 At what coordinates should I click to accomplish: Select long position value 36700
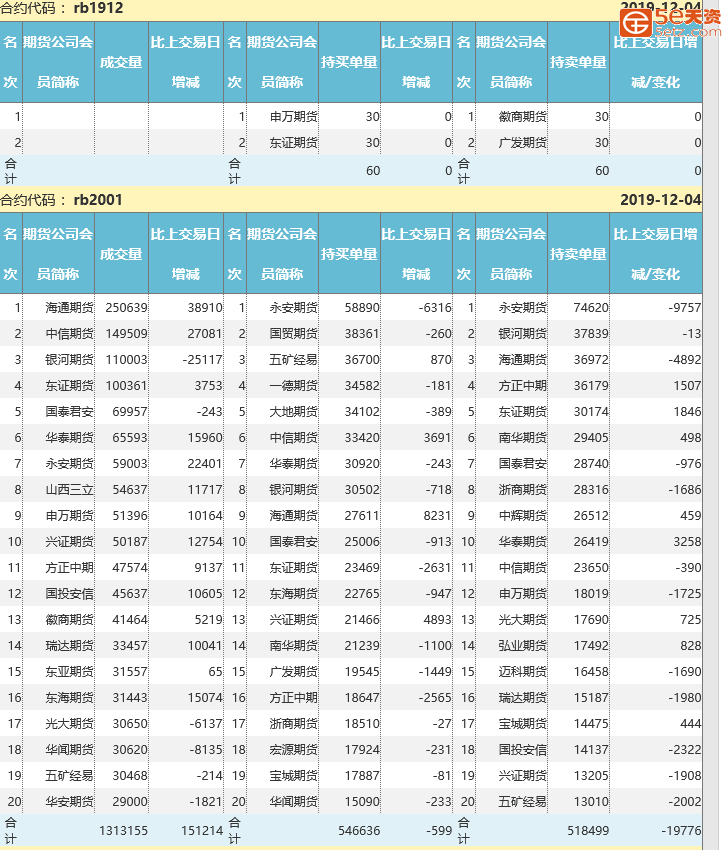(362, 360)
